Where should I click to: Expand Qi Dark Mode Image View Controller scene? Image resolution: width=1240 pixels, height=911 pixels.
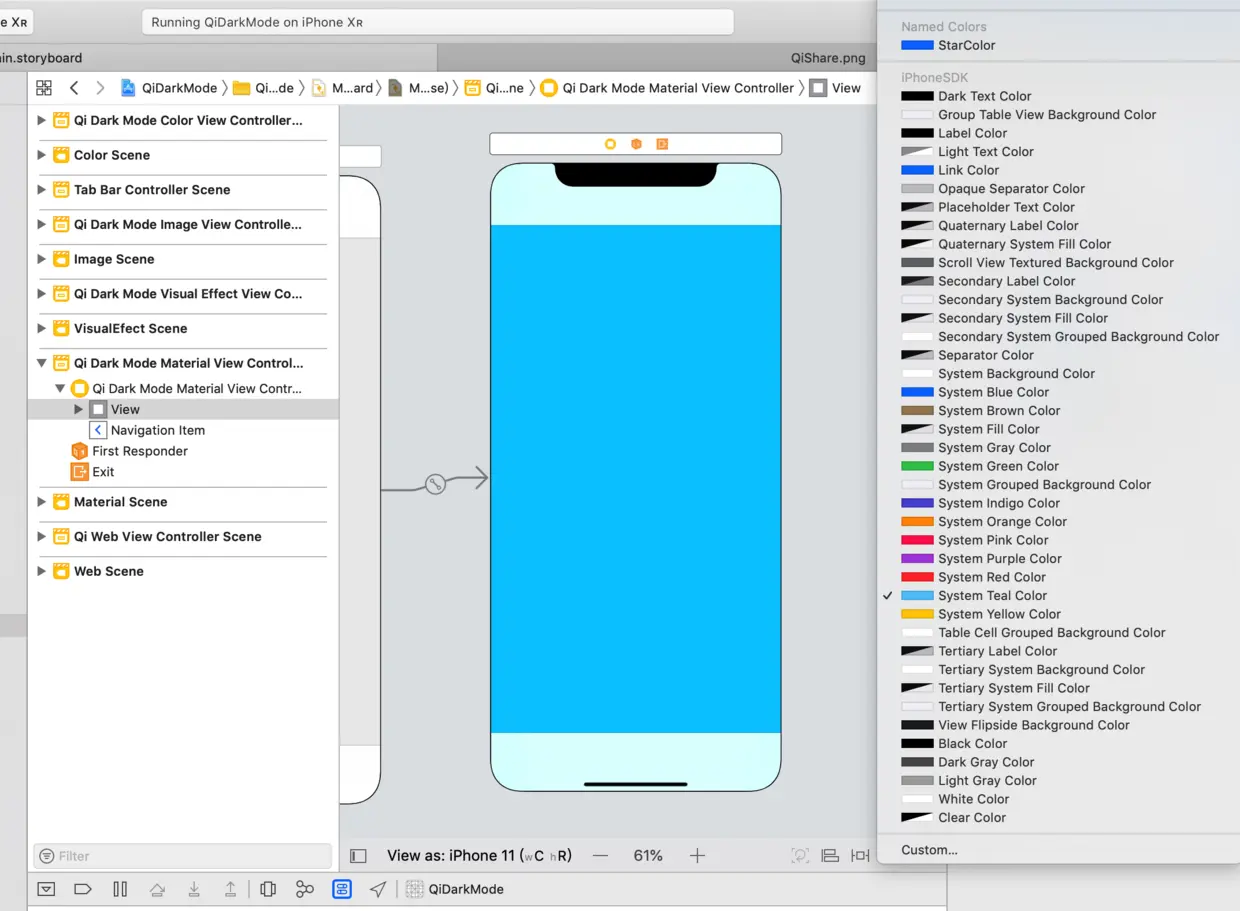click(x=41, y=224)
